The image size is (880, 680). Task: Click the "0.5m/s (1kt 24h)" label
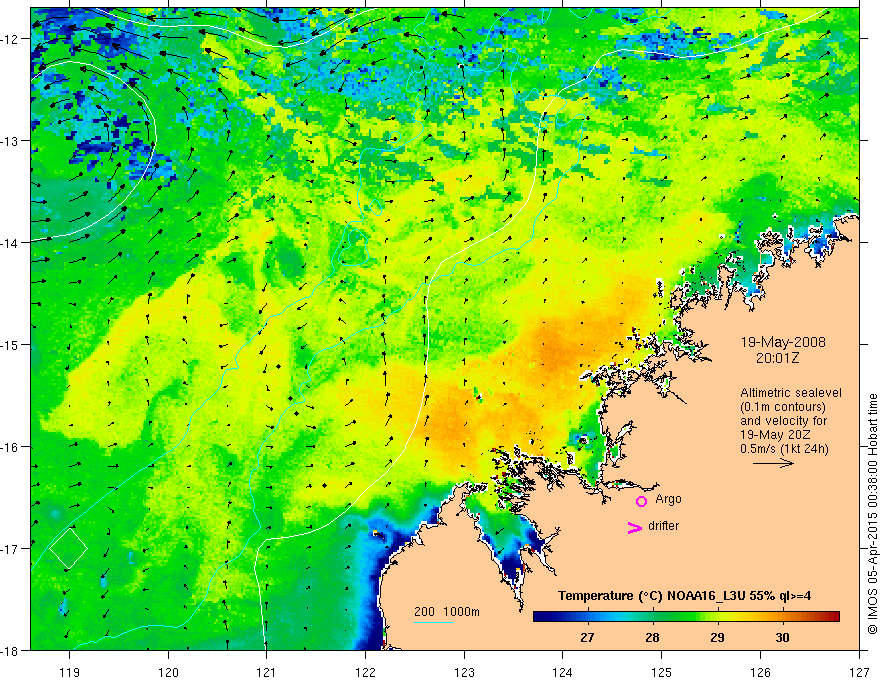coord(785,449)
